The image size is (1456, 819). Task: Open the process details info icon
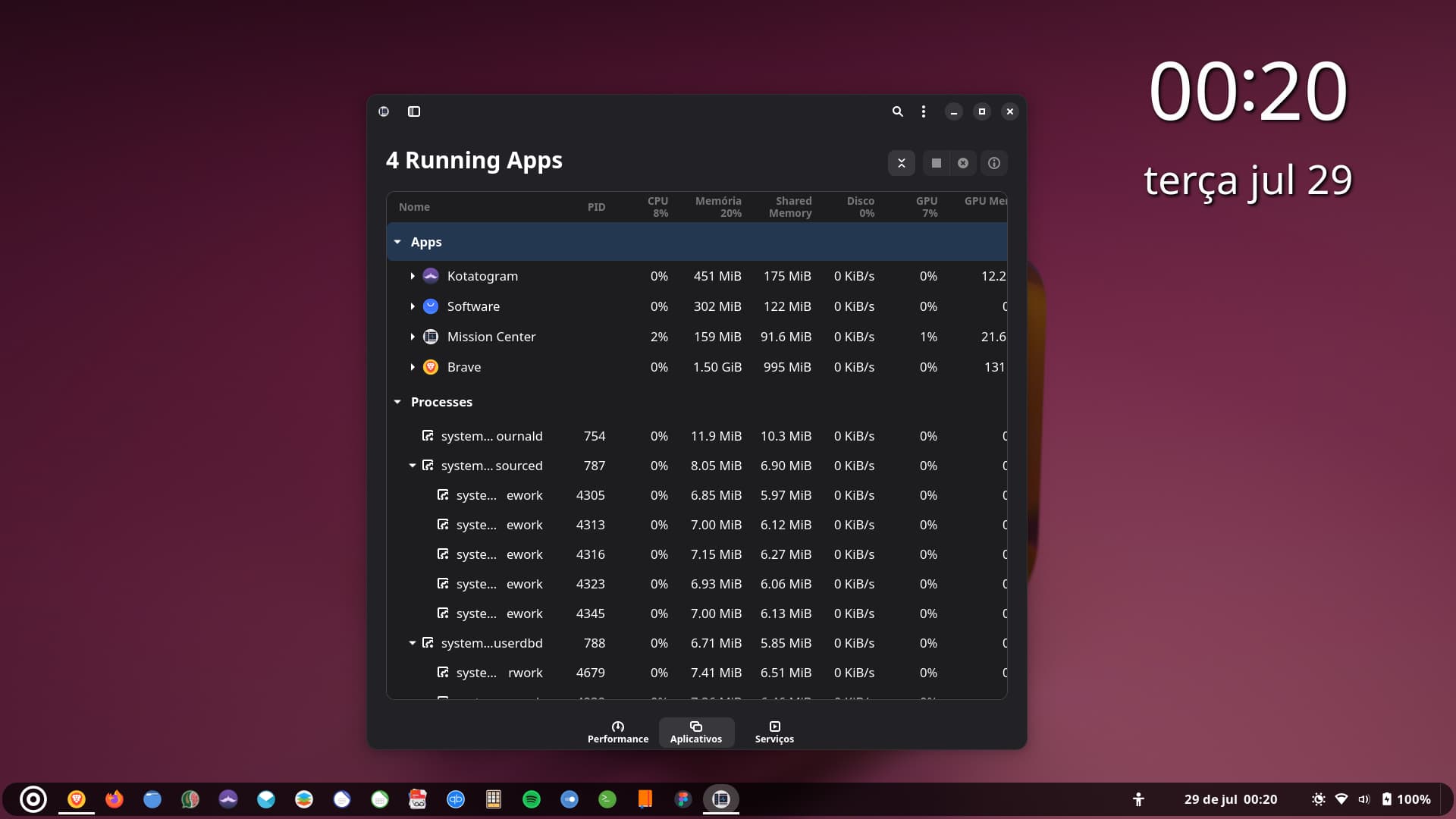coord(994,163)
